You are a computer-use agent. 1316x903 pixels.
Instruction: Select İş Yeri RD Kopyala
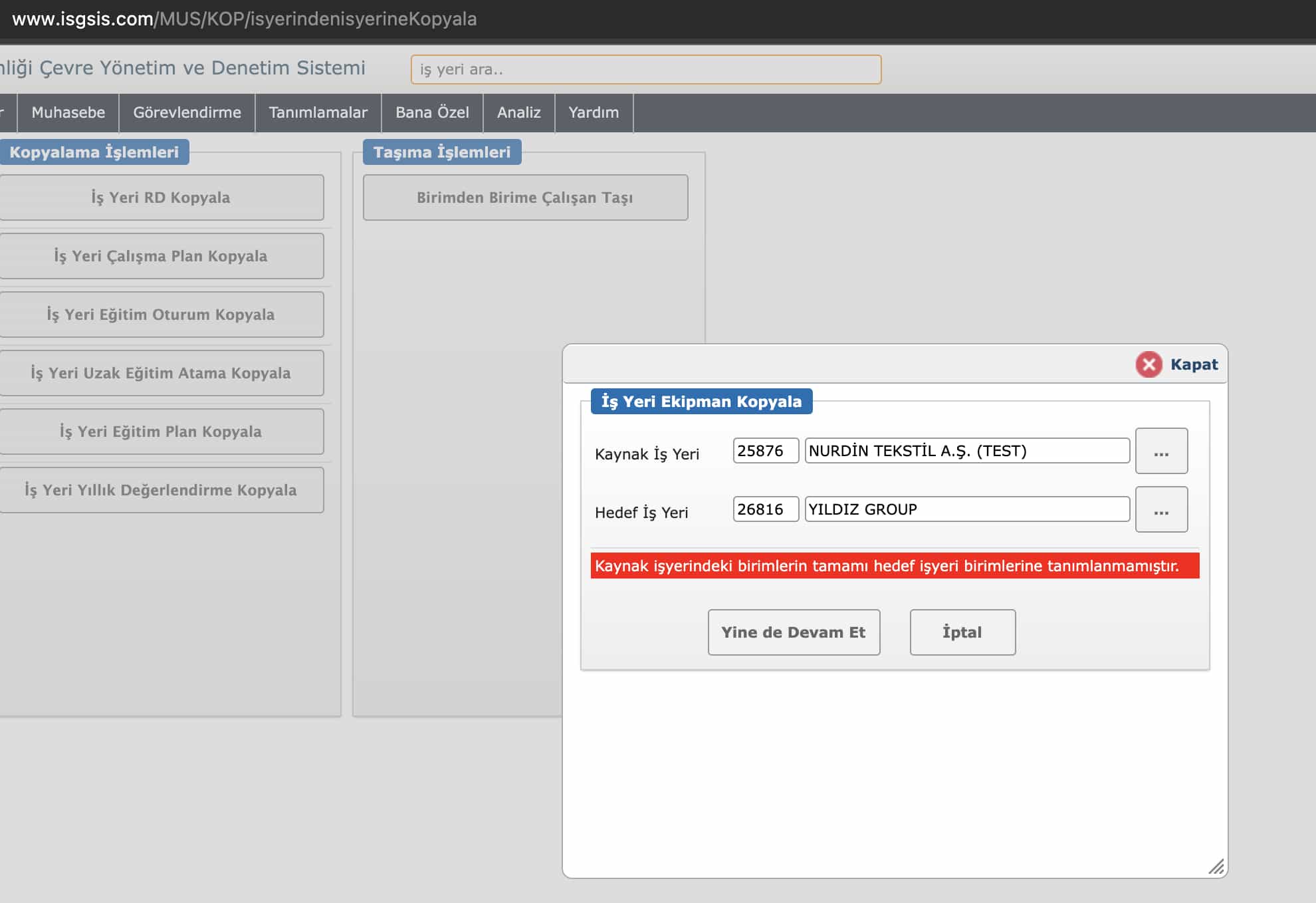(x=160, y=197)
